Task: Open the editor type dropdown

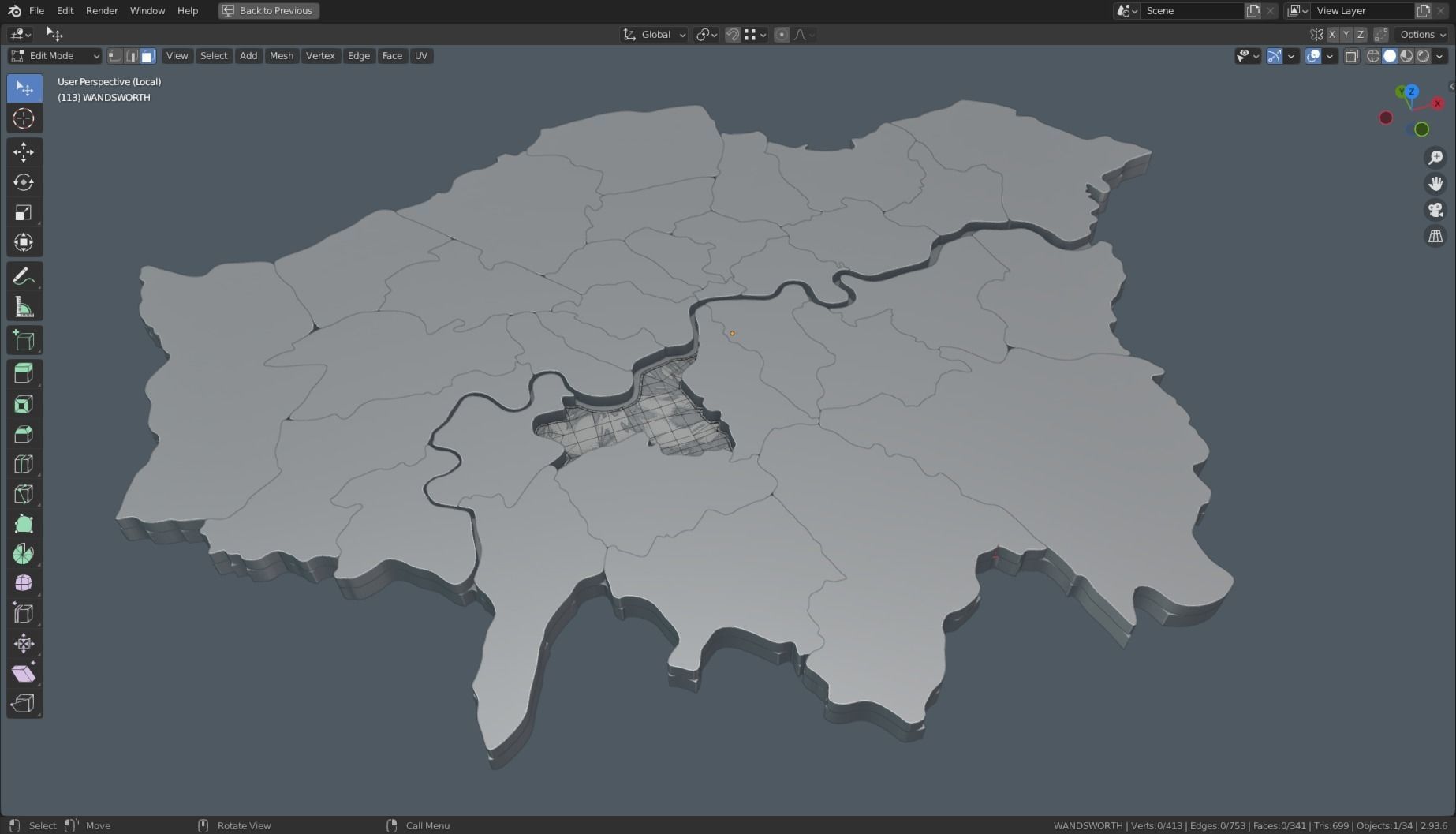Action: (20, 35)
